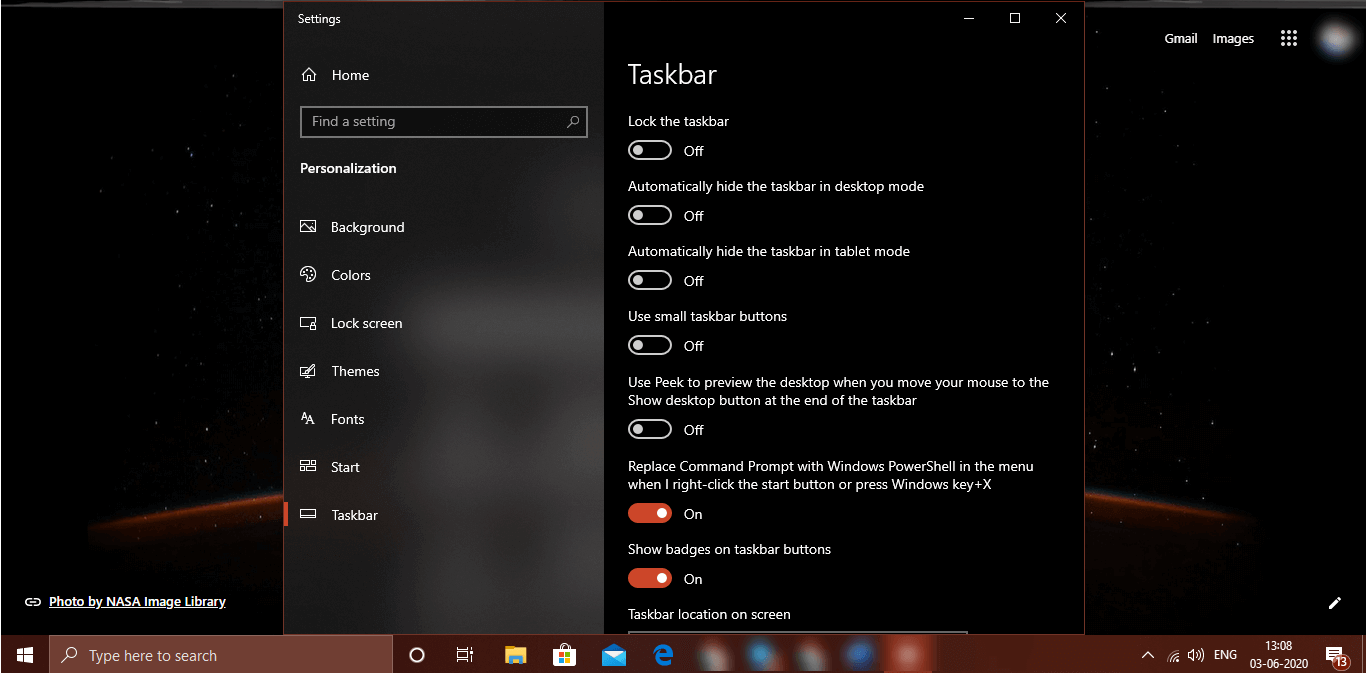
Task: Select Taskbar in the Personalization menu
Action: coord(354,515)
